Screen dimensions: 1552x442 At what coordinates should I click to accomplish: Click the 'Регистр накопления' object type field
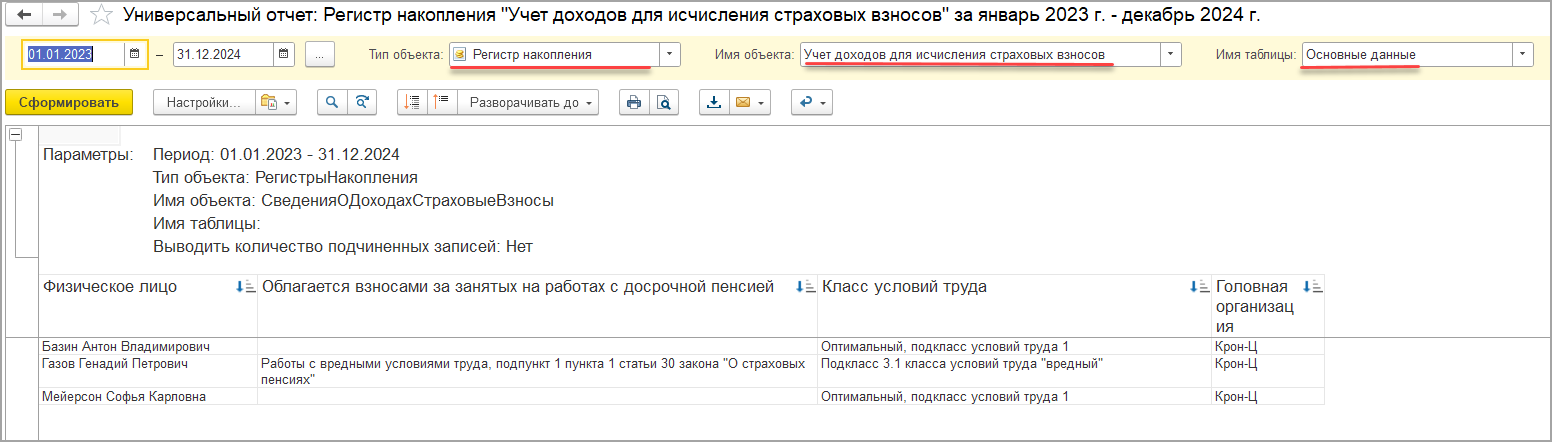click(555, 55)
